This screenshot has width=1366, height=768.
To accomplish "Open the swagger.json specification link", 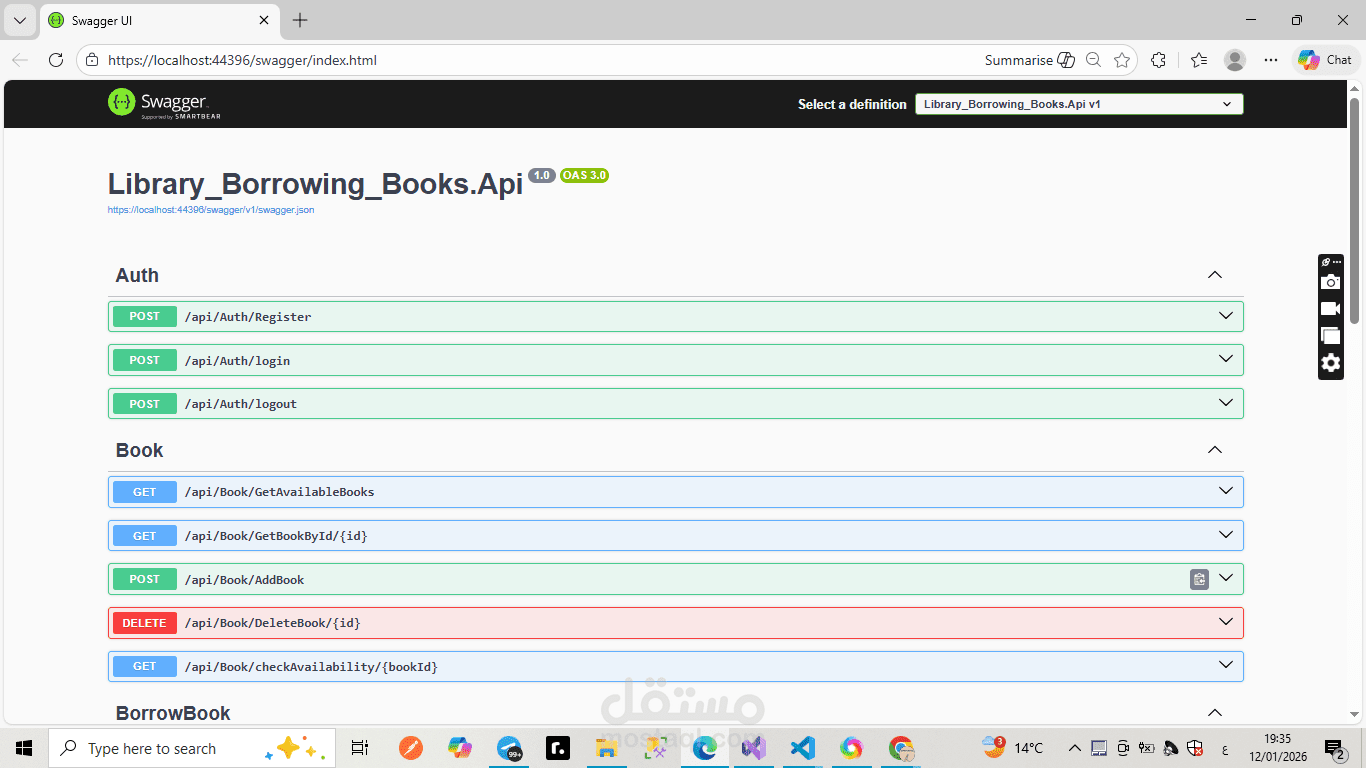I will 210,210.
